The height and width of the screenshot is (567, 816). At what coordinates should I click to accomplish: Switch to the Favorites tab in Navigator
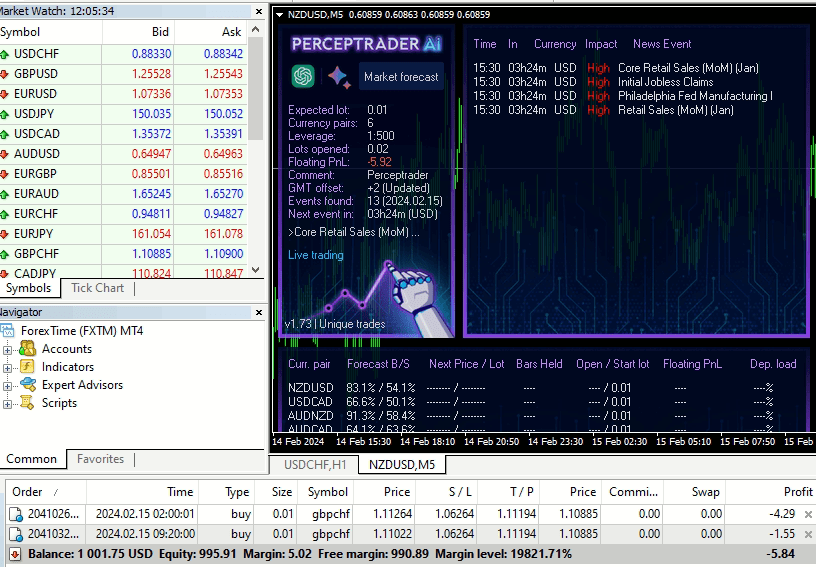tap(100, 459)
